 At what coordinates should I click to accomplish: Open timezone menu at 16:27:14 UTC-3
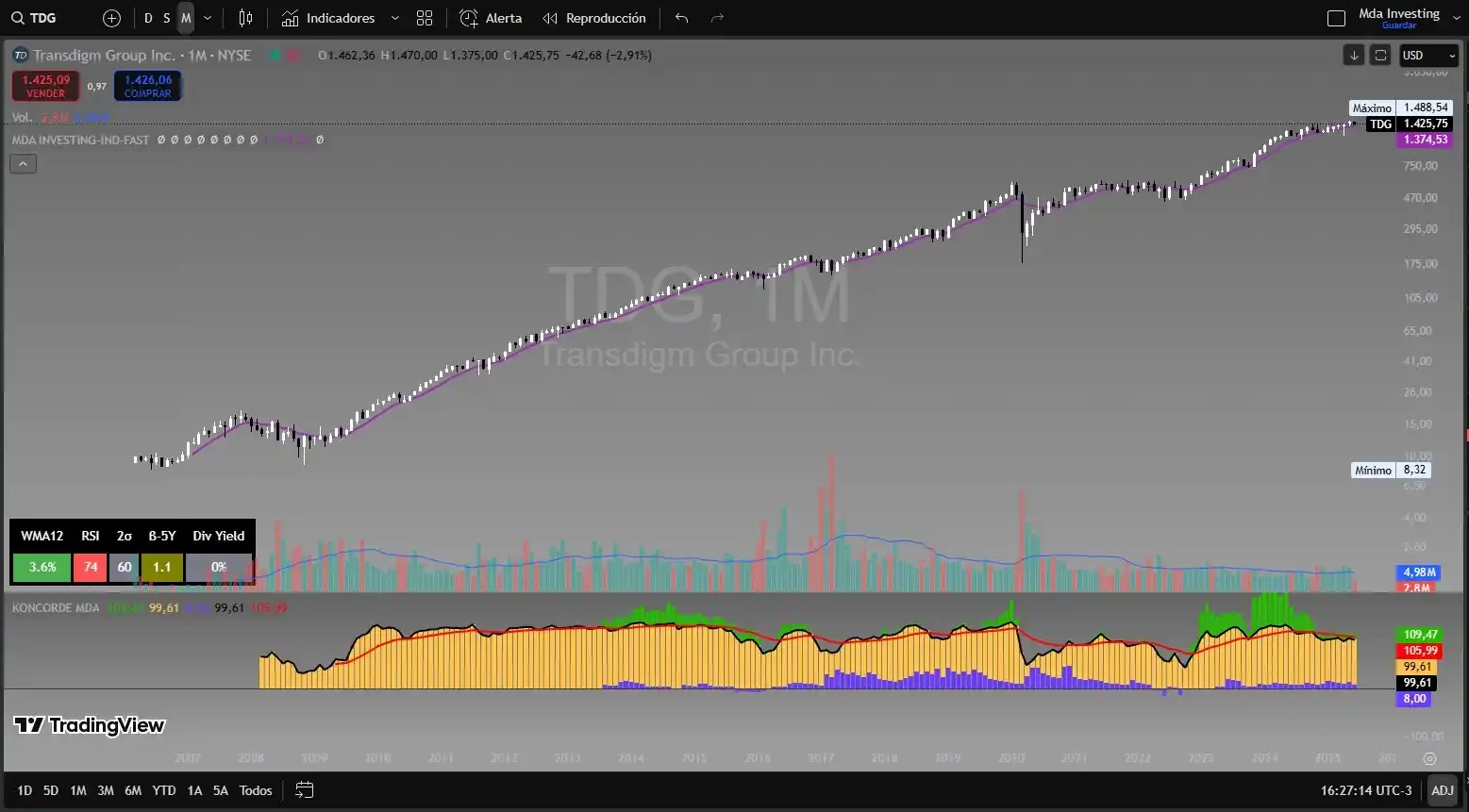[x=1366, y=790]
